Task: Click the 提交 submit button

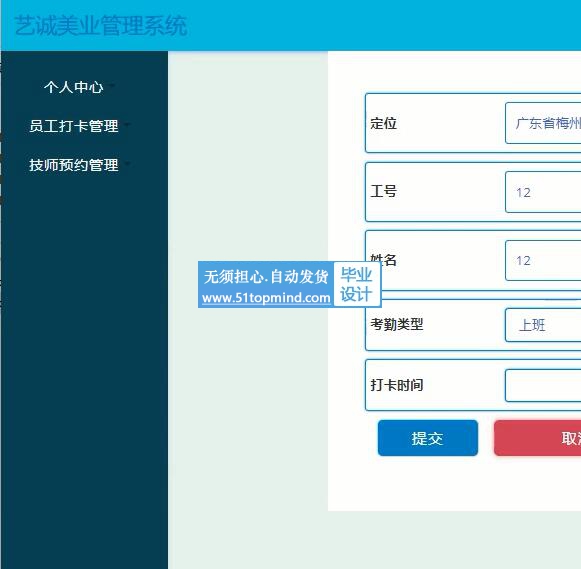Action: coord(428,438)
